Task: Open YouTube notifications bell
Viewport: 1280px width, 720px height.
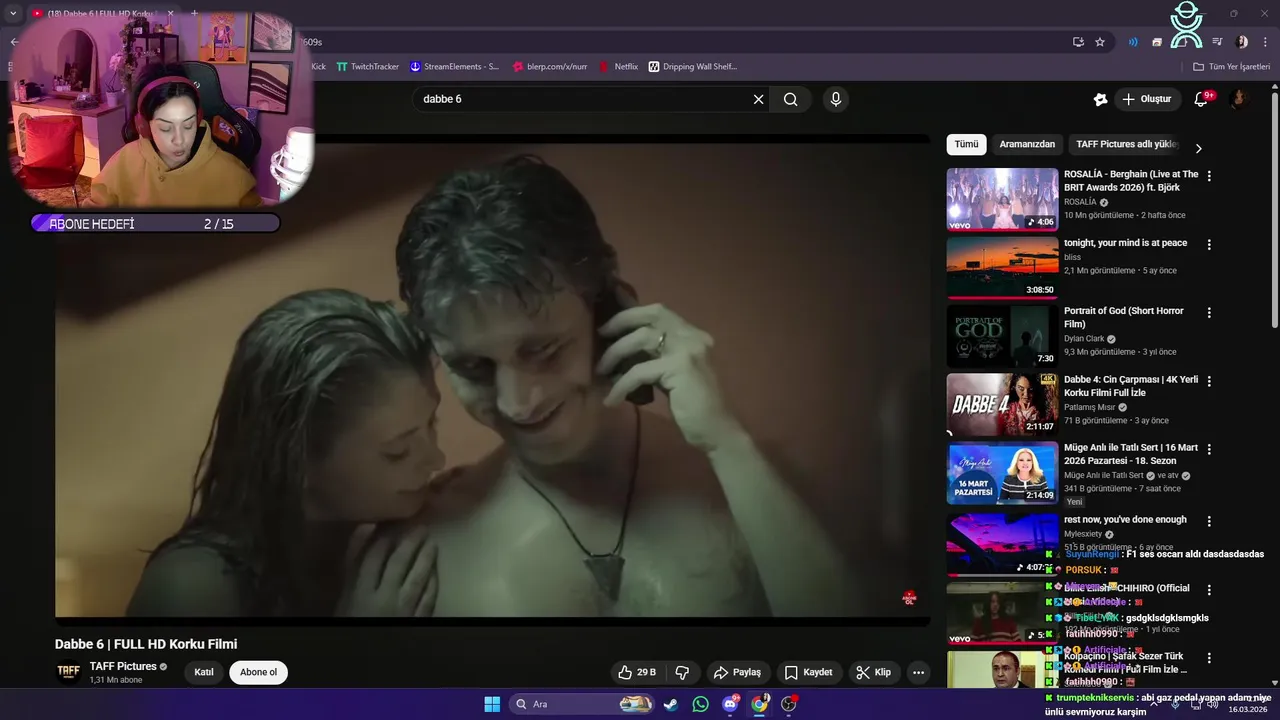Action: click(x=1202, y=99)
